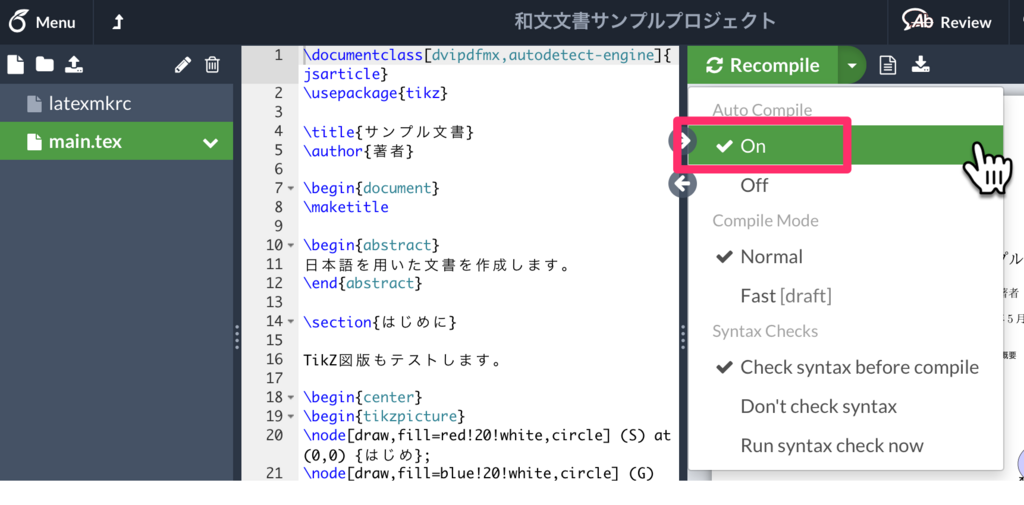Select the main.tex file
This screenshot has width=1024, height=505.
point(116,142)
